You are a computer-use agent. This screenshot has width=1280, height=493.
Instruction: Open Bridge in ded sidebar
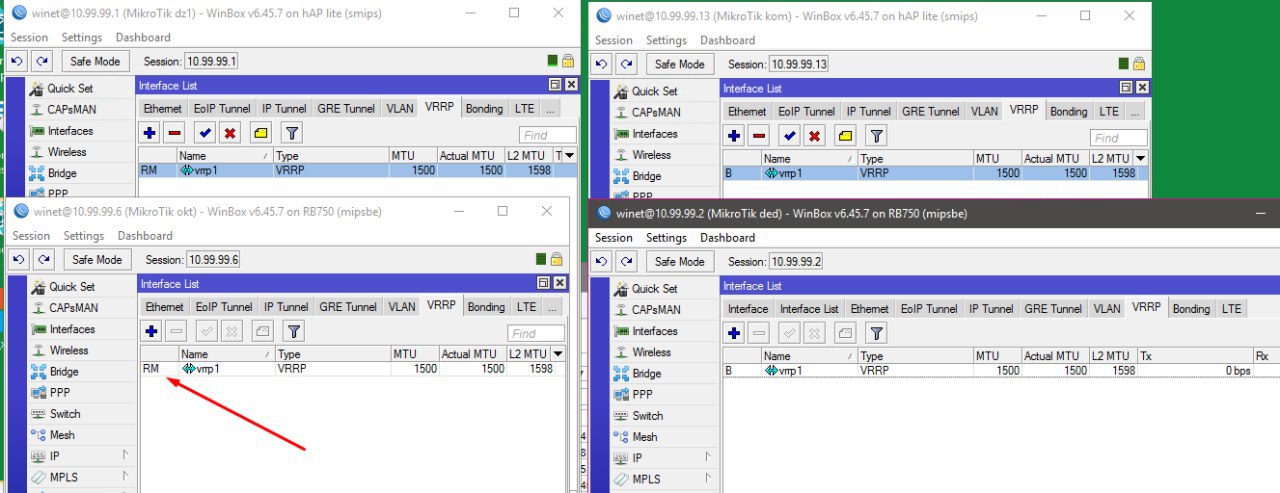click(647, 374)
